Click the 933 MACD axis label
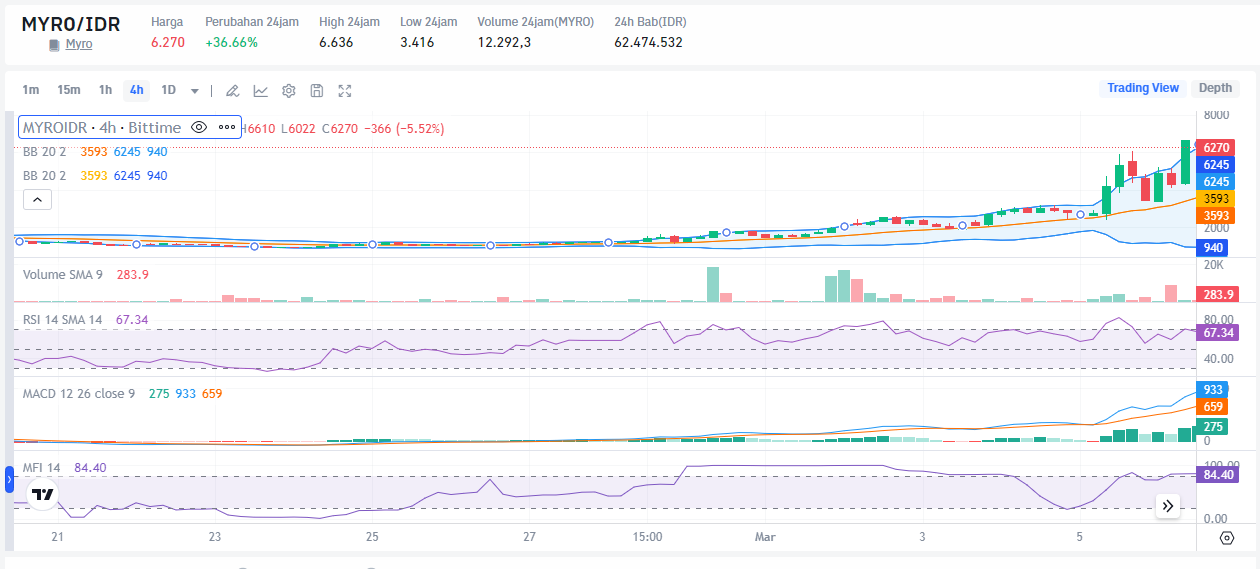 pyautogui.click(x=1213, y=389)
